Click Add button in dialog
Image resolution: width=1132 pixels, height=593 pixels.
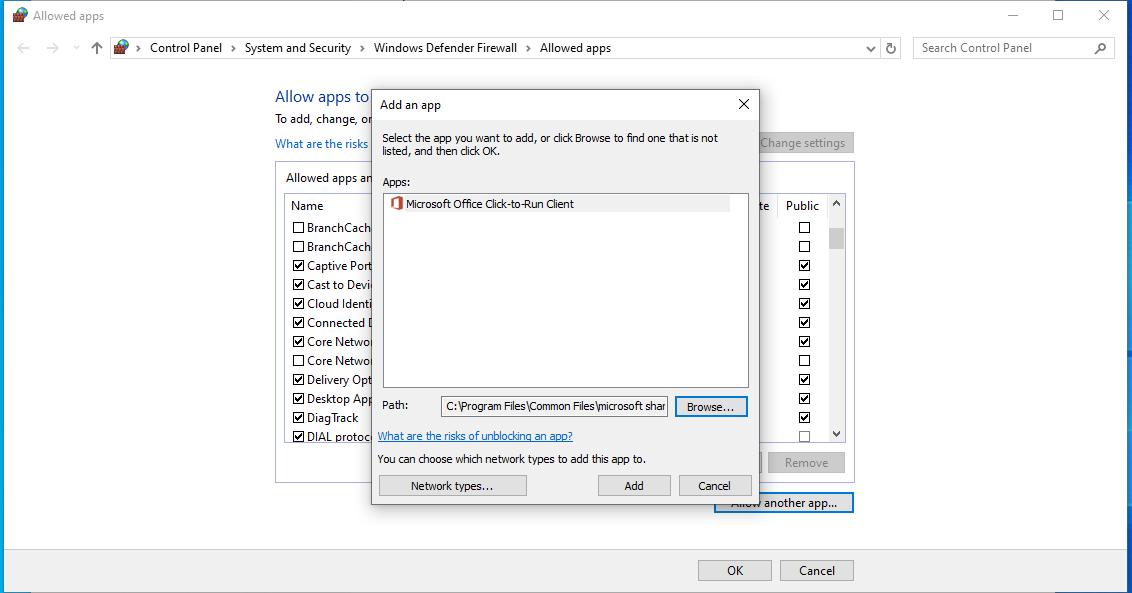click(x=634, y=485)
